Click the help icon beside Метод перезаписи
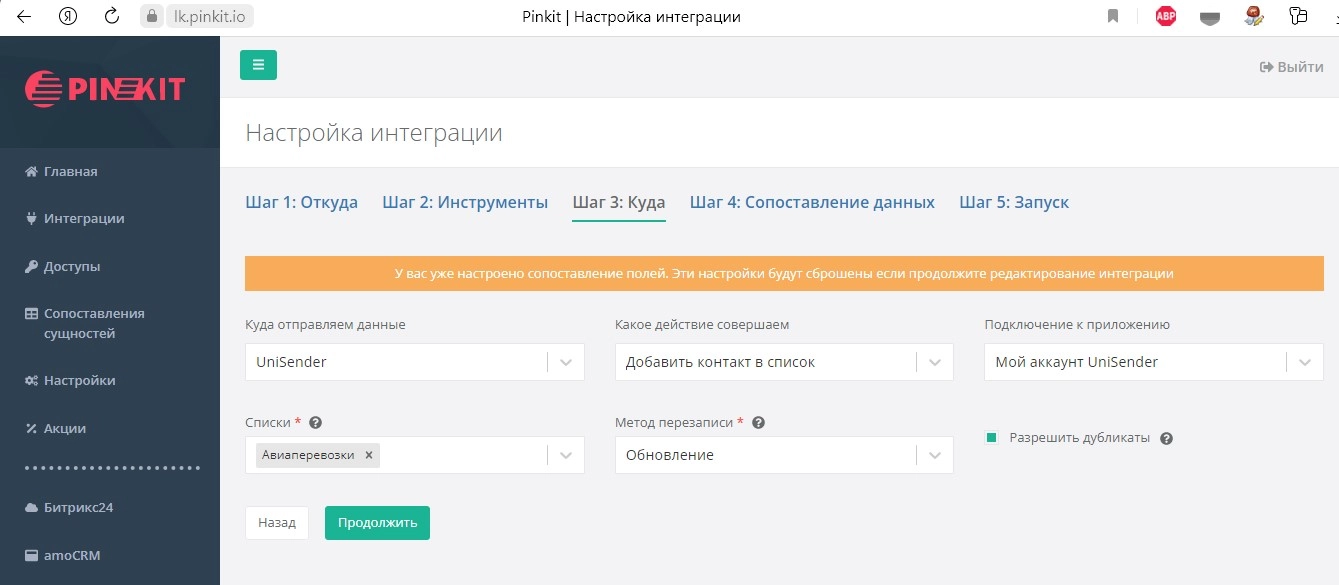The height and width of the screenshot is (585, 1339). tap(758, 423)
